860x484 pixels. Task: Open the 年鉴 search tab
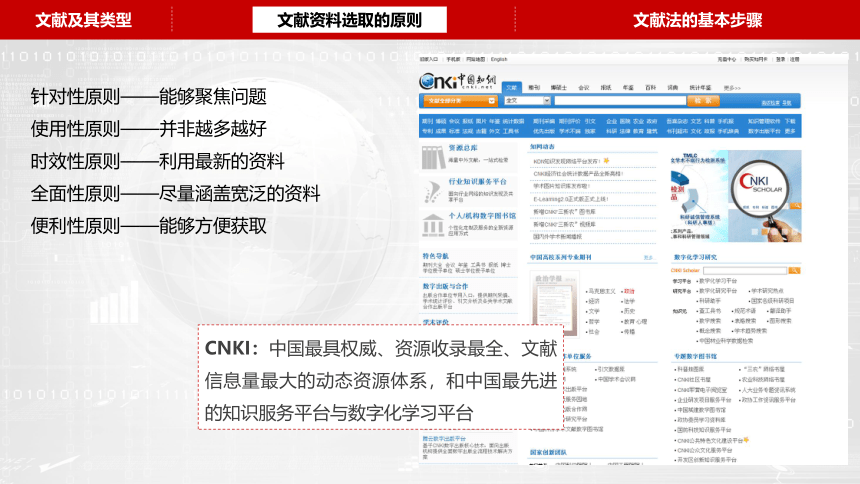628,88
